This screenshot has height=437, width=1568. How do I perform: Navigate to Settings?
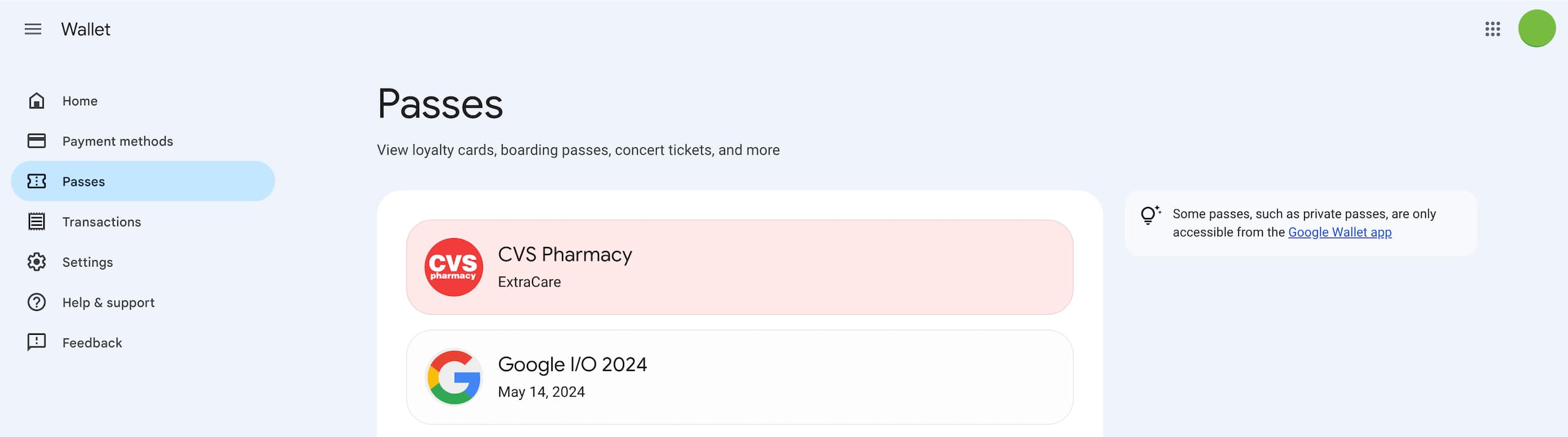click(x=87, y=262)
